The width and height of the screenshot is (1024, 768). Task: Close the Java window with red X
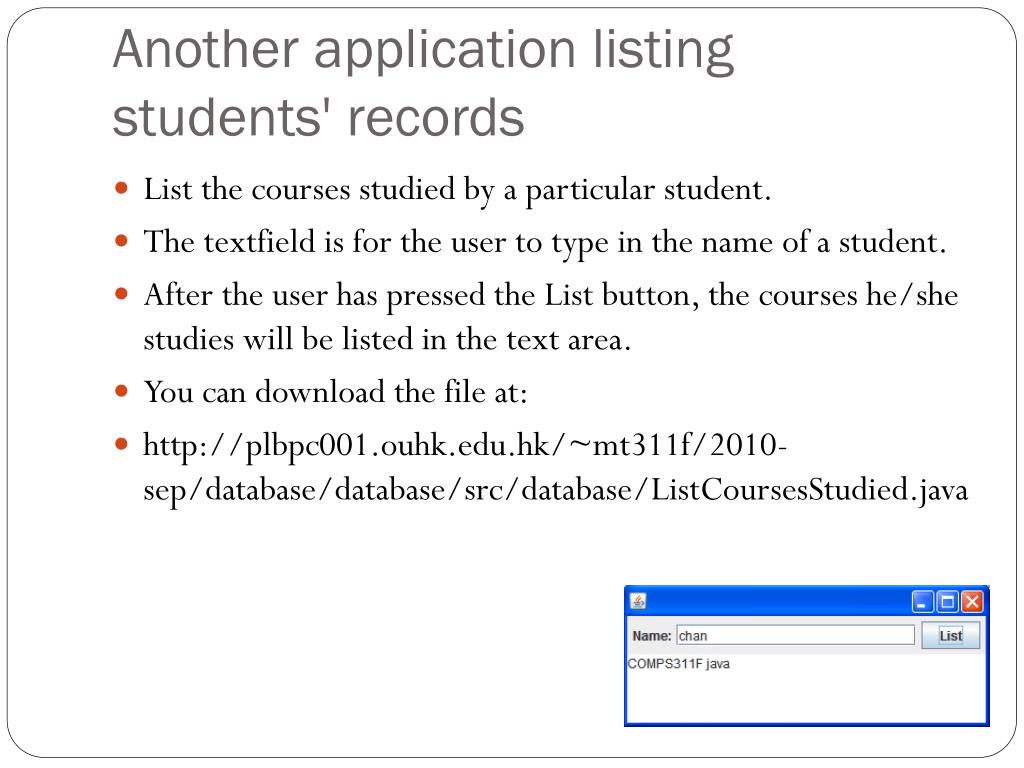[972, 601]
